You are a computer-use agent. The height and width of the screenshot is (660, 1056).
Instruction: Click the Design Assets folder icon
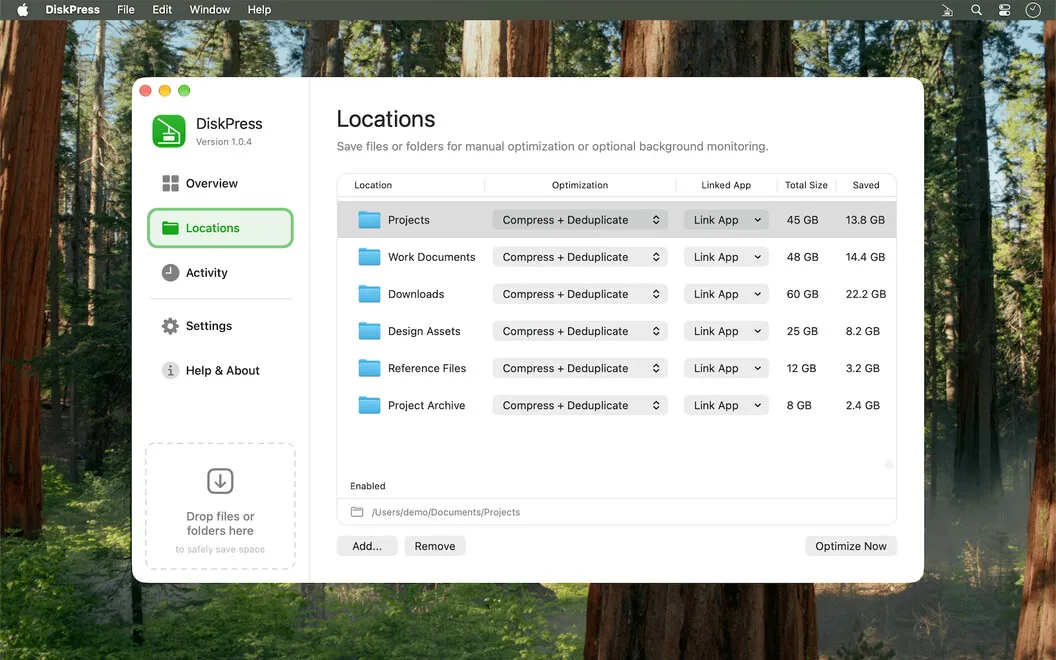[369, 331]
